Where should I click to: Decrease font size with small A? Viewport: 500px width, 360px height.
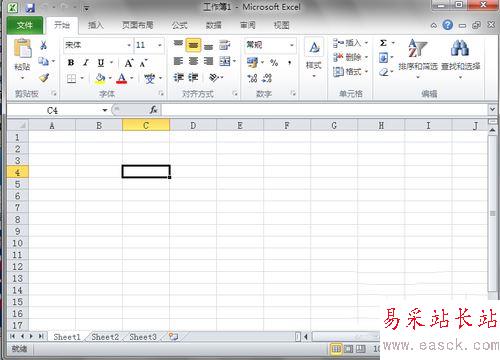[144, 63]
